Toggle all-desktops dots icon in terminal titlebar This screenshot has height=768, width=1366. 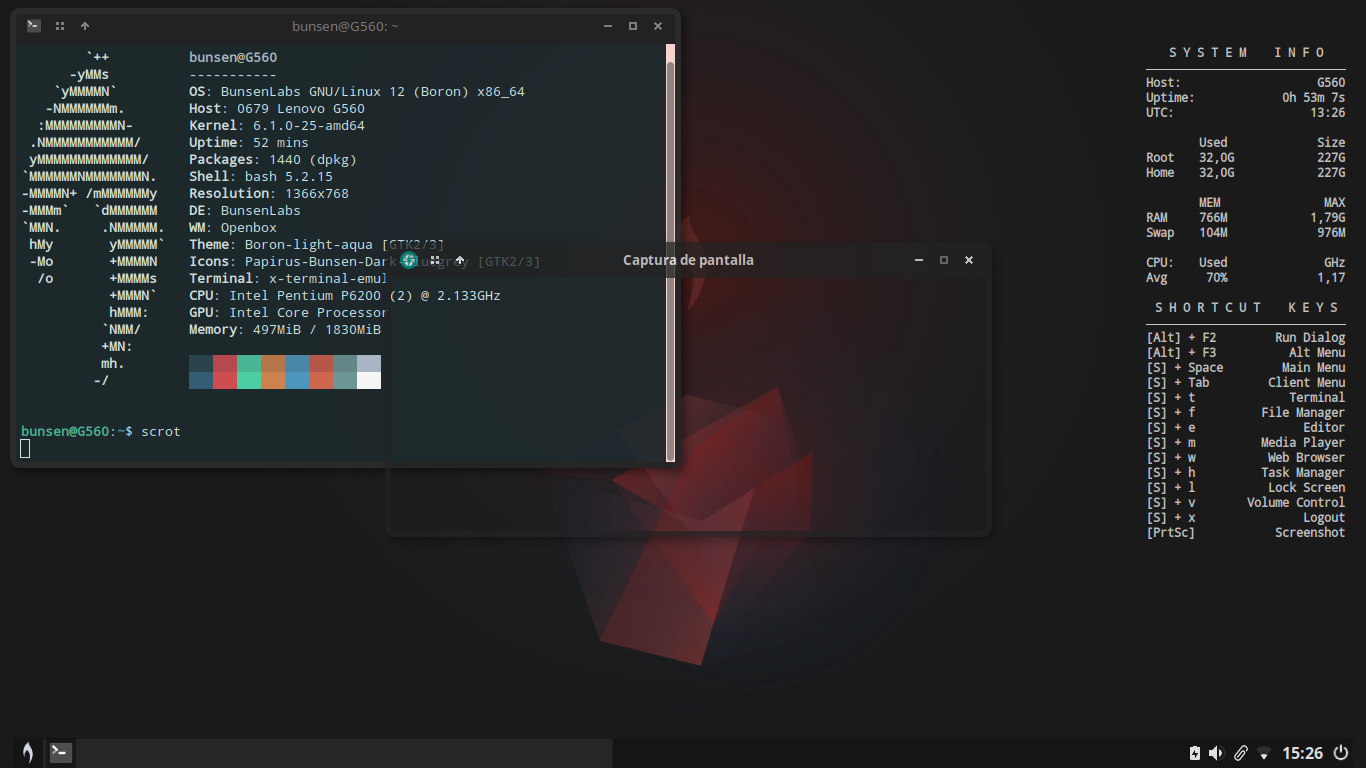click(60, 26)
